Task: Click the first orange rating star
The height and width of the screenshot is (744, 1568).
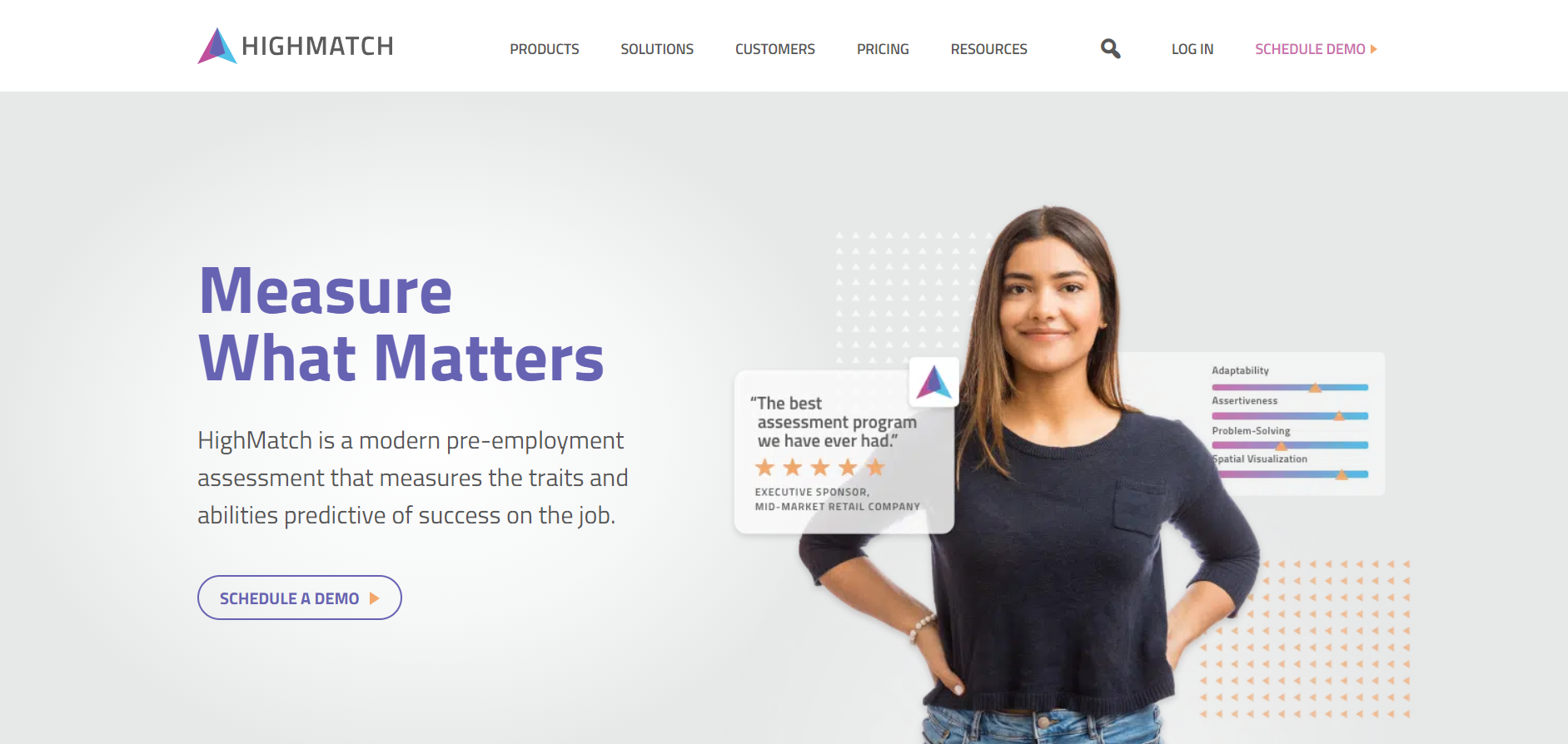Action: point(765,468)
